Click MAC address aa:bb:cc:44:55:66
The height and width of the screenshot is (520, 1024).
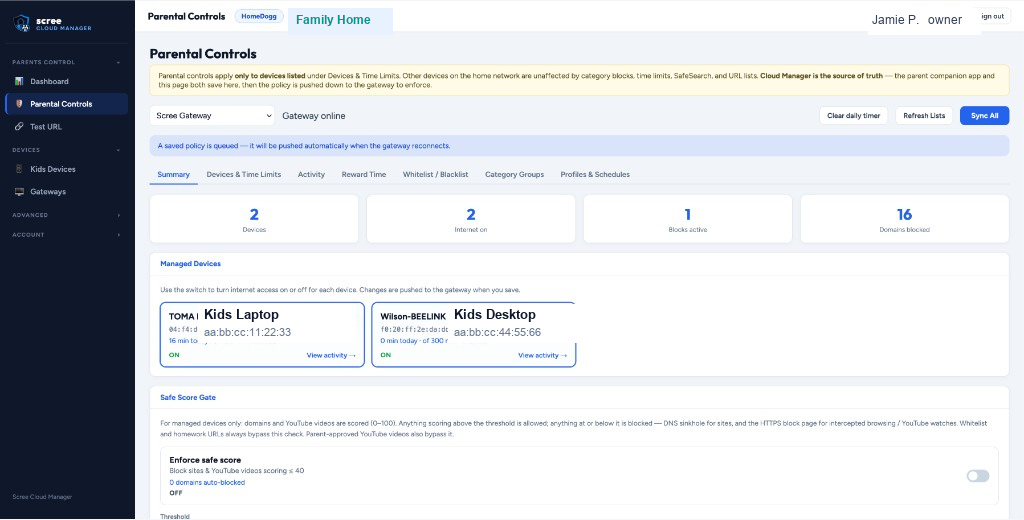coord(498,333)
